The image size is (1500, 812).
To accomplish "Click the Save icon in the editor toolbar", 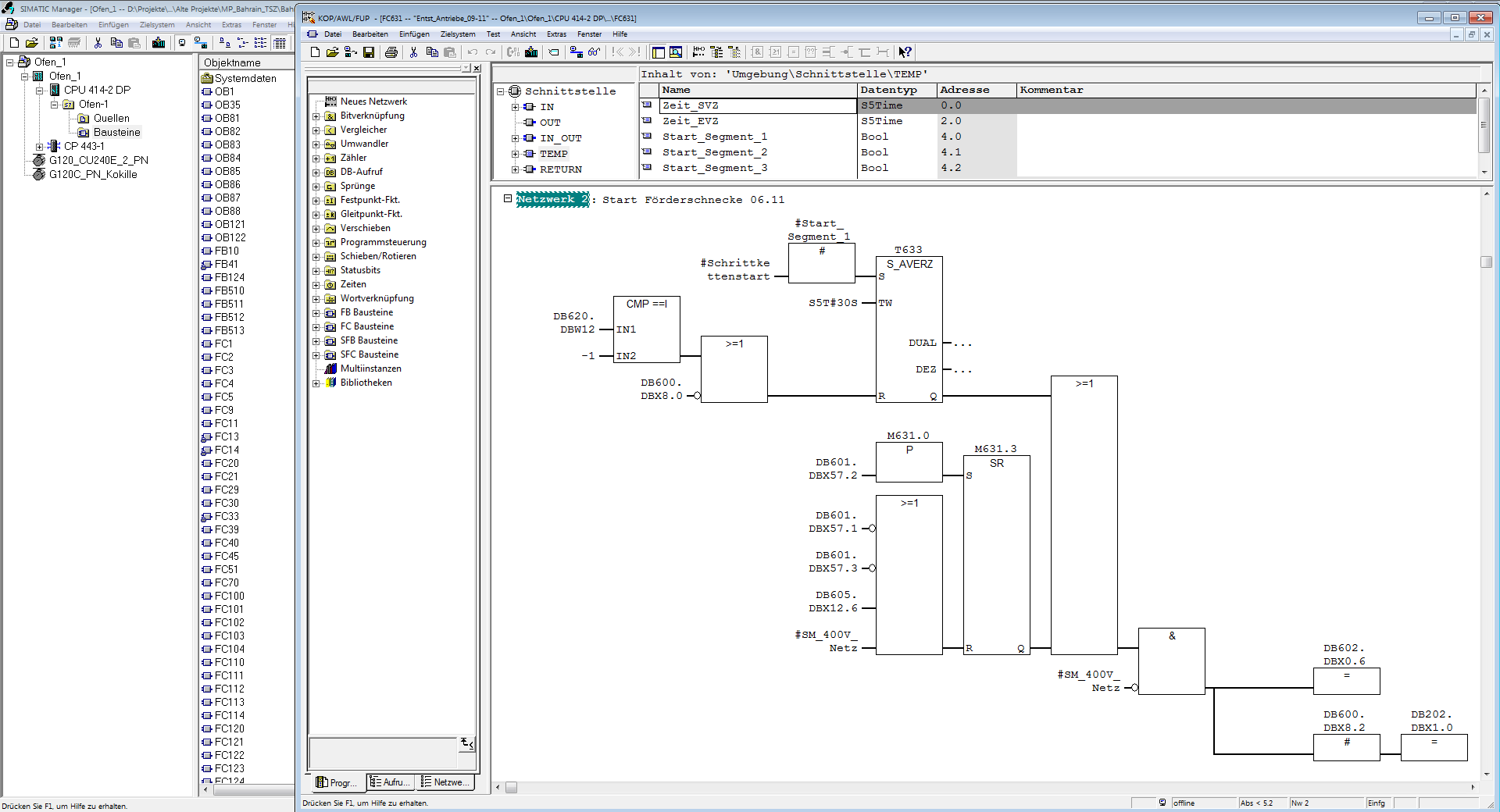I will (x=369, y=52).
